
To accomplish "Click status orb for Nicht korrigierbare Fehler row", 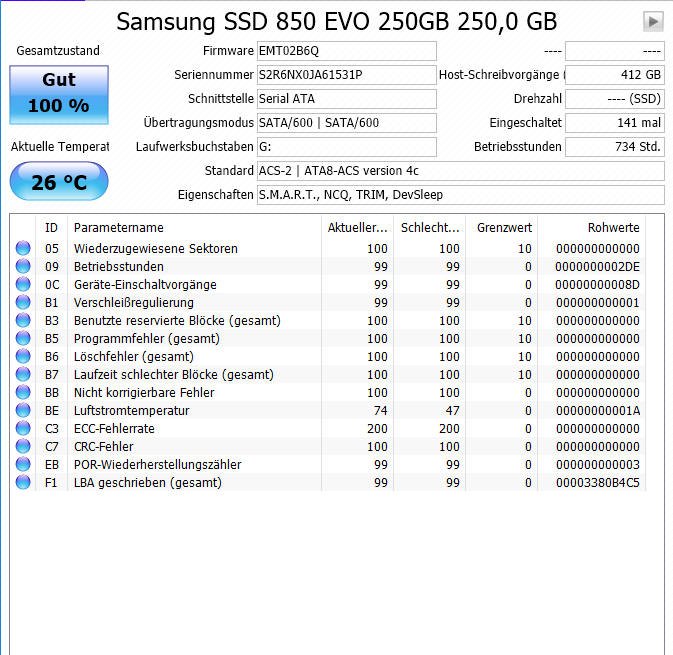I will pos(23,392).
